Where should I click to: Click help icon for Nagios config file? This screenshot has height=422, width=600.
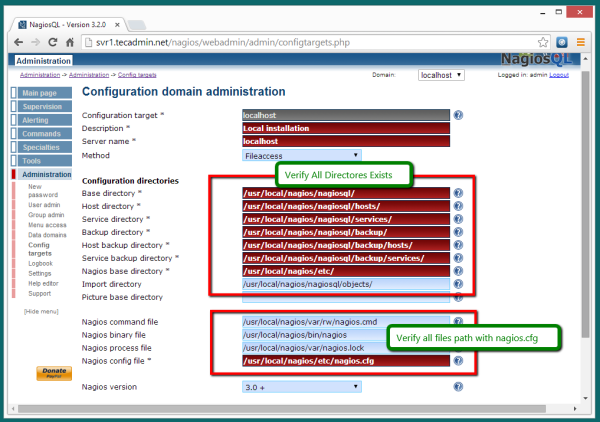[x=458, y=360]
